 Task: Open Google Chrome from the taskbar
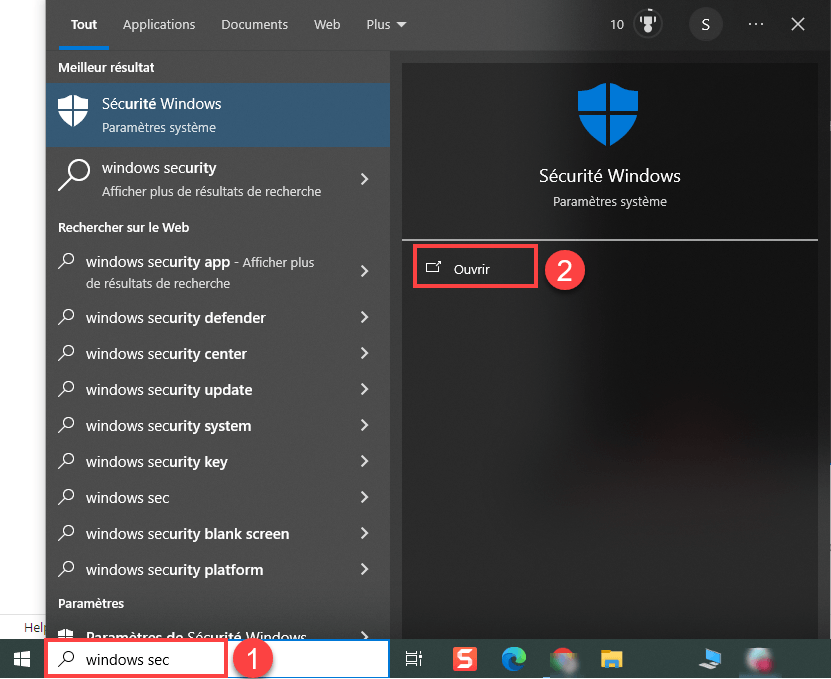[563, 659]
